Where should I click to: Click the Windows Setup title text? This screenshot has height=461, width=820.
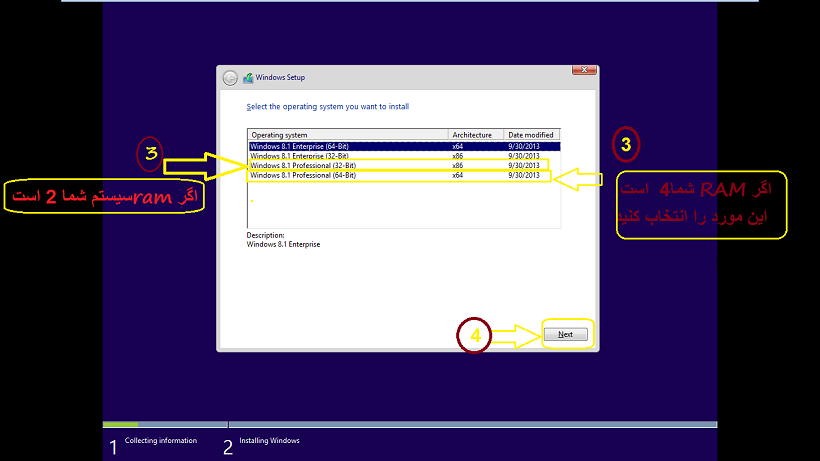(280, 77)
